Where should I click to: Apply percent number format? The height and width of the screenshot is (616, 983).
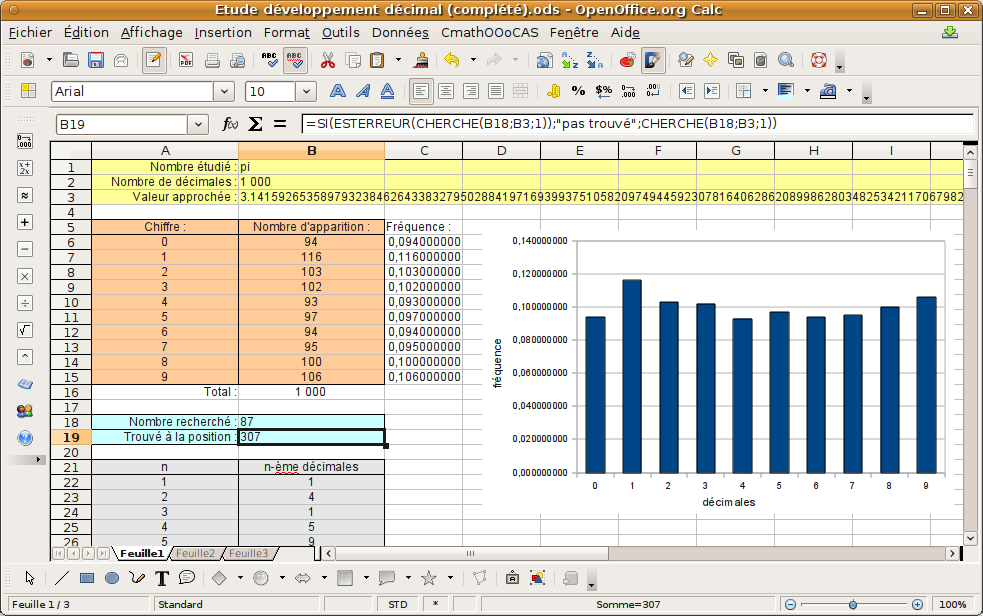click(578, 91)
